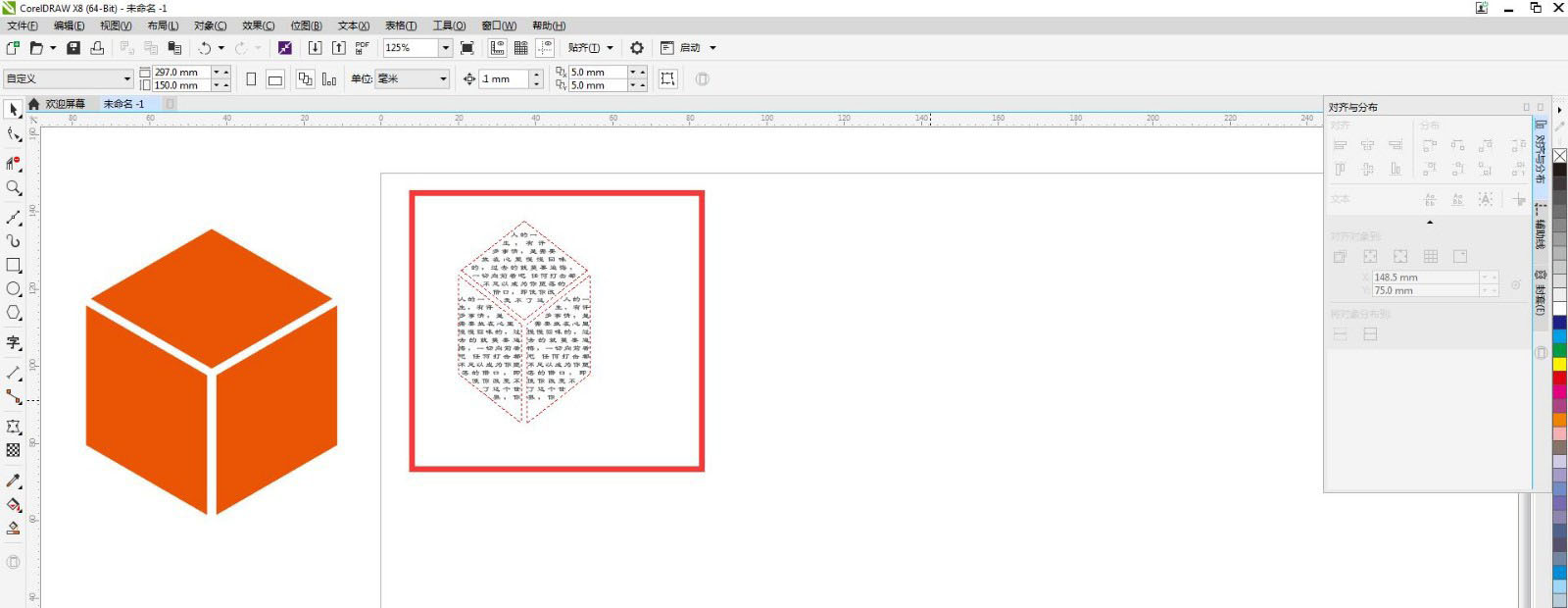Activate the Text (字) tool
Screen dimensions: 1568x608
coord(14,343)
